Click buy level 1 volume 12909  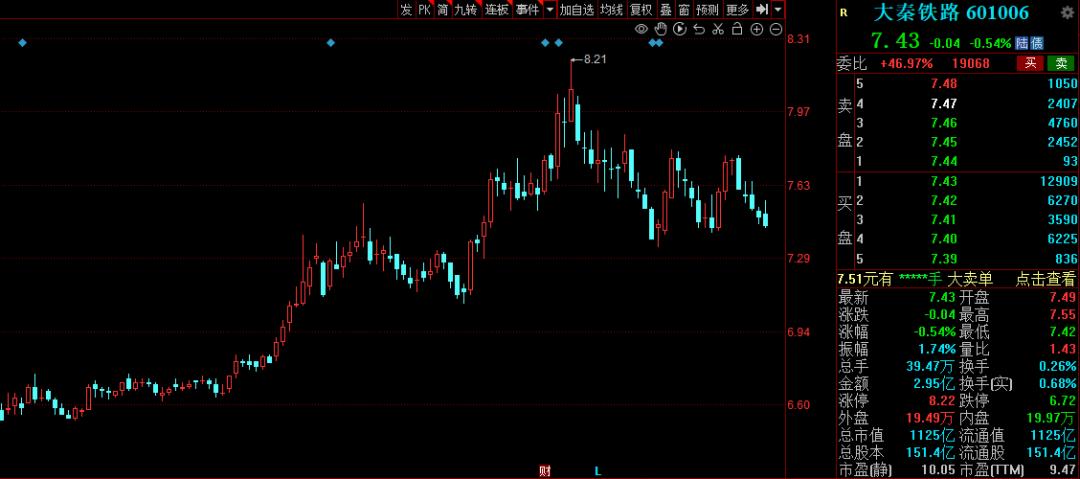point(1057,181)
